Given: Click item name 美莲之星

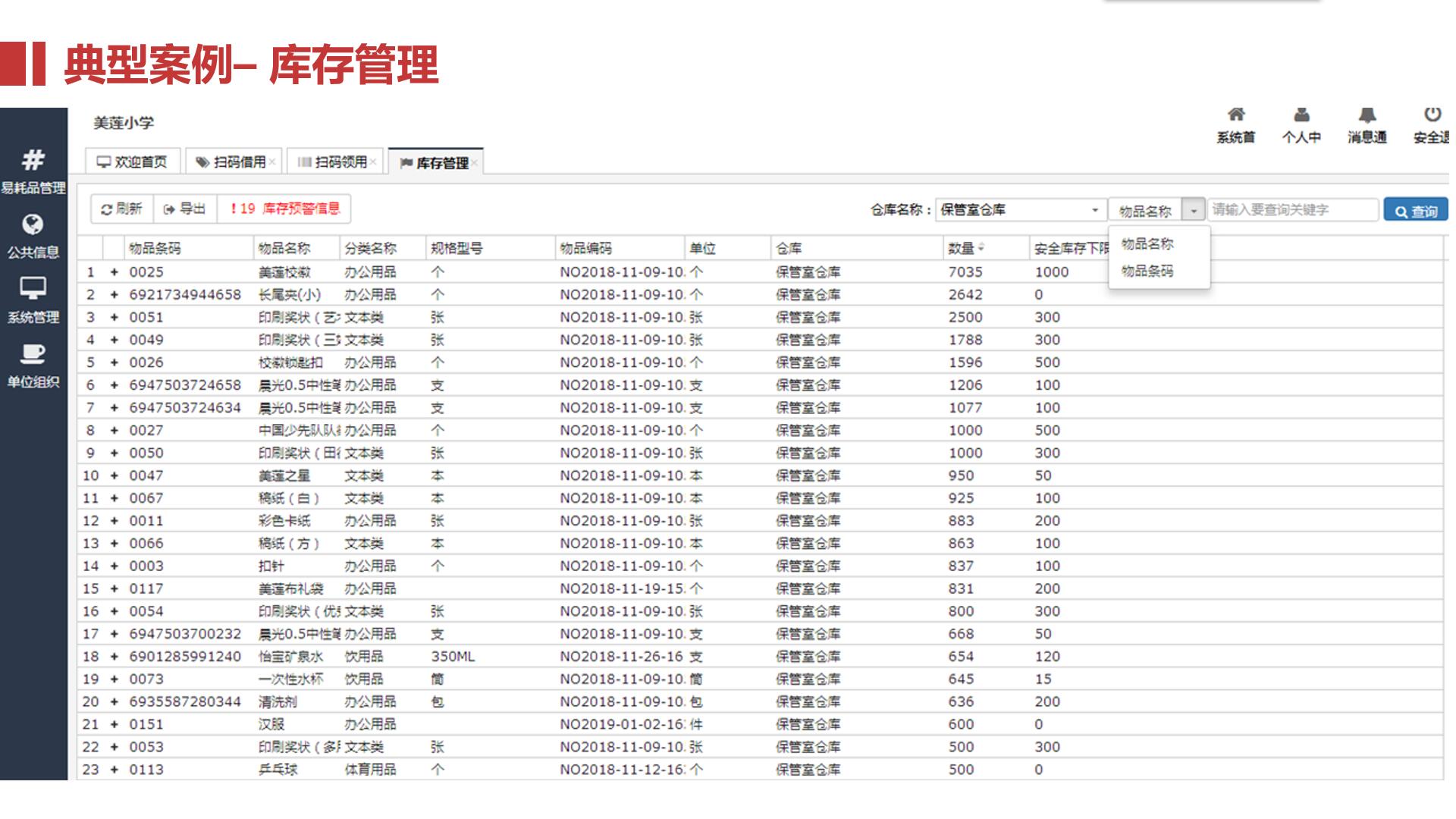Looking at the screenshot, I should click(x=284, y=475).
